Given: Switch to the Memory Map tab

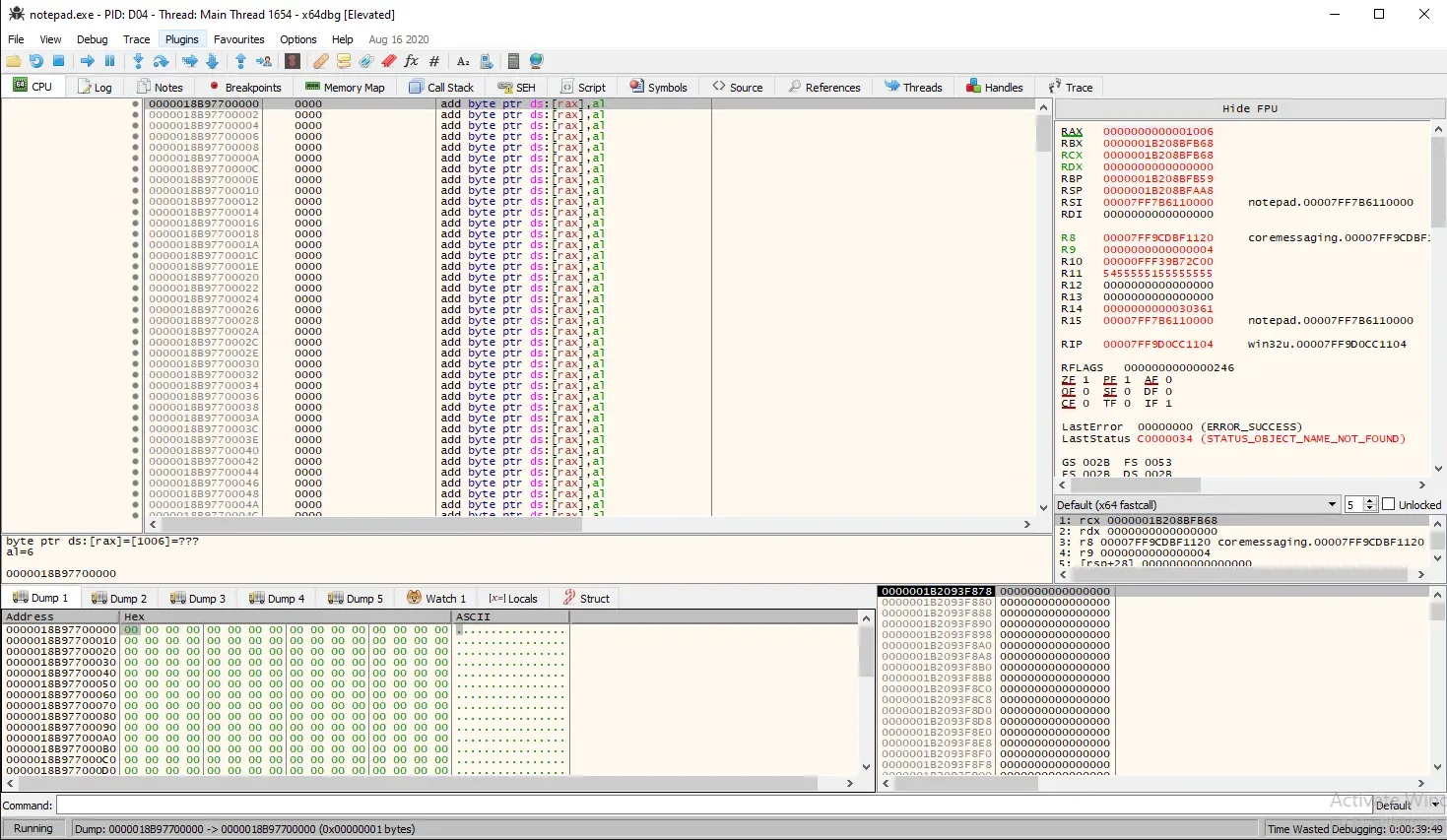Looking at the screenshot, I should tap(345, 87).
